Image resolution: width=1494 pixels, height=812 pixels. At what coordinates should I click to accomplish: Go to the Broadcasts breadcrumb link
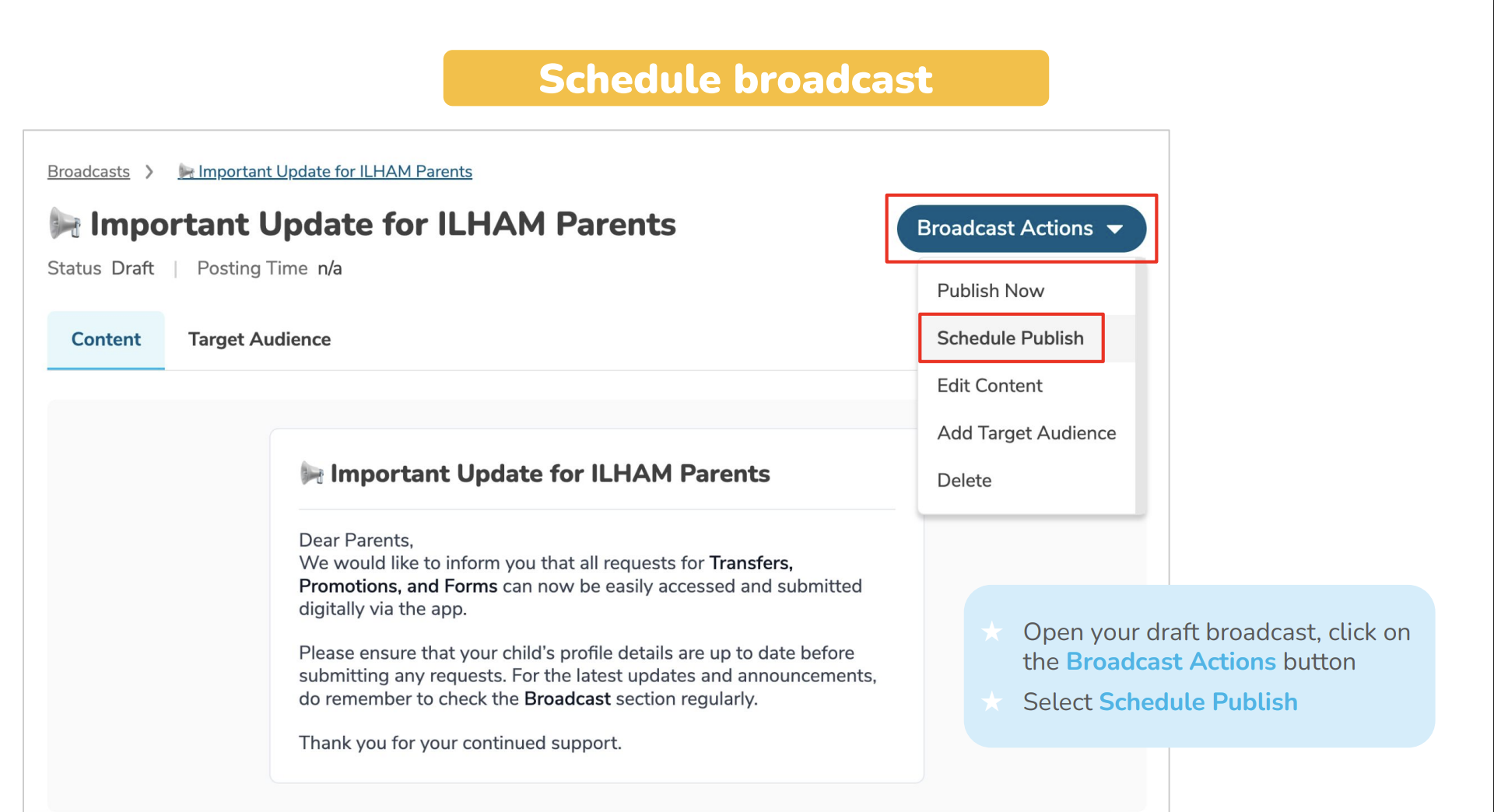tap(89, 171)
